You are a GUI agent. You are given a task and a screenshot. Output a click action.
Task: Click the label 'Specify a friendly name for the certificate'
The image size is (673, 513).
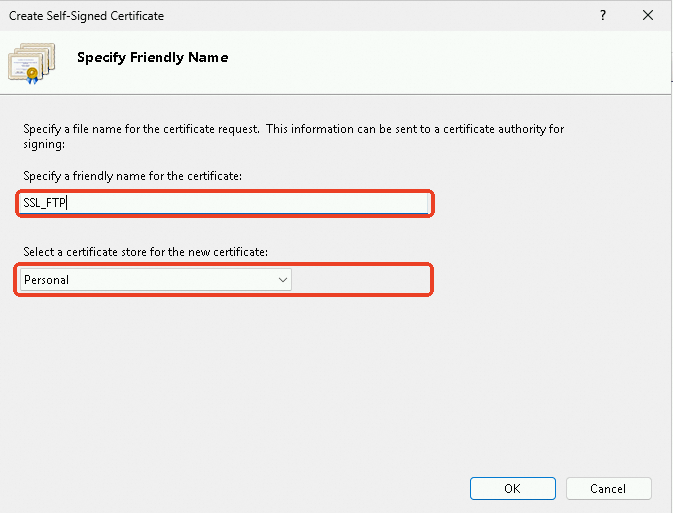132,176
